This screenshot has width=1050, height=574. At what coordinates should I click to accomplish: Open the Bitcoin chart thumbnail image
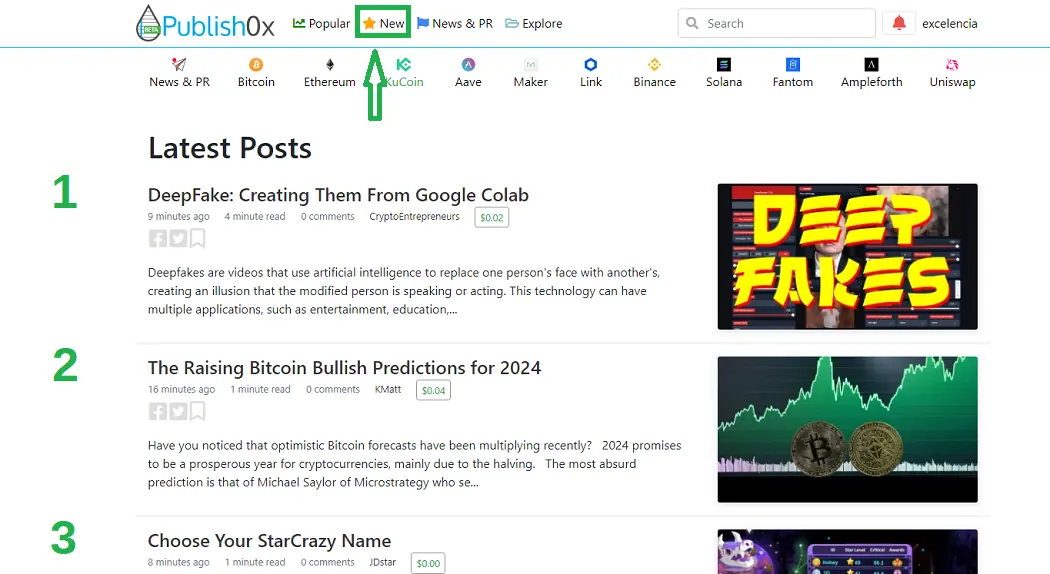(x=847, y=429)
